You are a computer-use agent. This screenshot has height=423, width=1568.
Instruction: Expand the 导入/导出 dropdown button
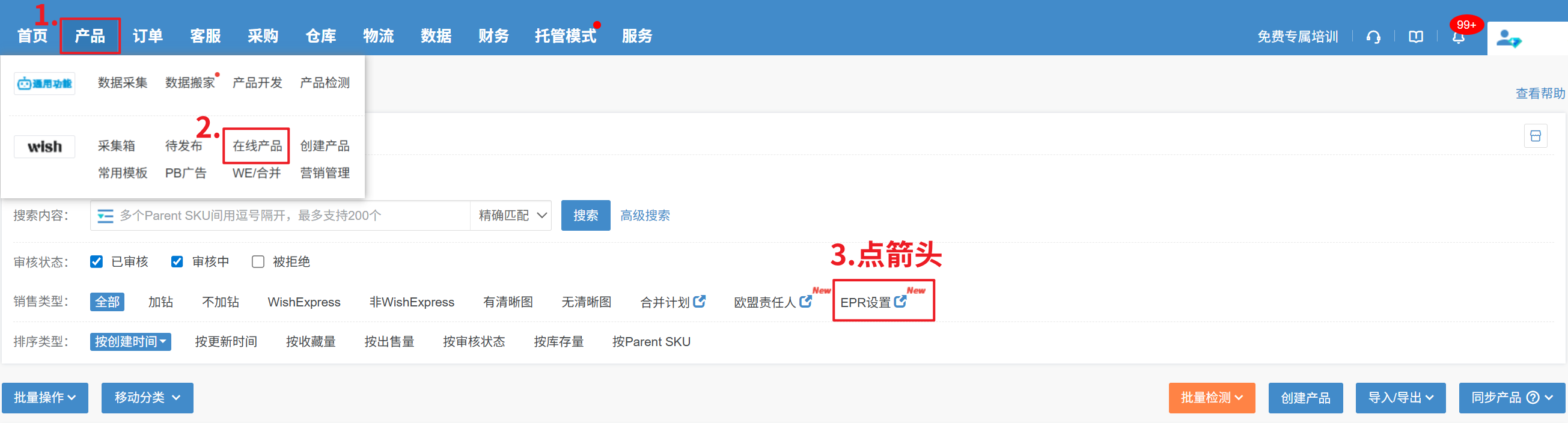coord(1400,397)
